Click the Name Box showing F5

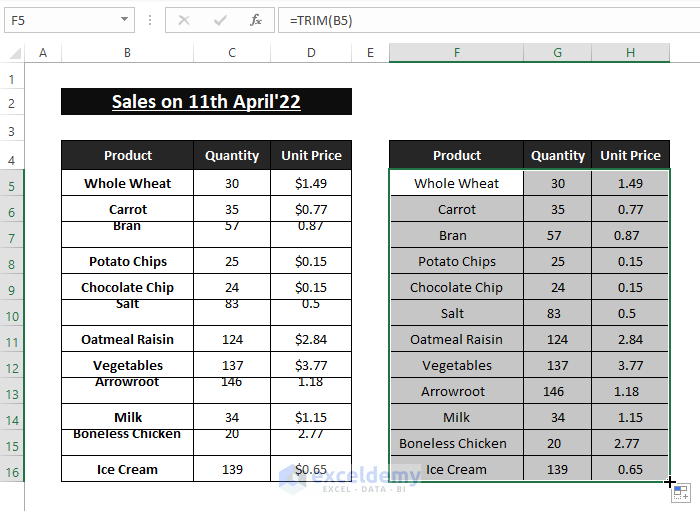[x=60, y=20]
